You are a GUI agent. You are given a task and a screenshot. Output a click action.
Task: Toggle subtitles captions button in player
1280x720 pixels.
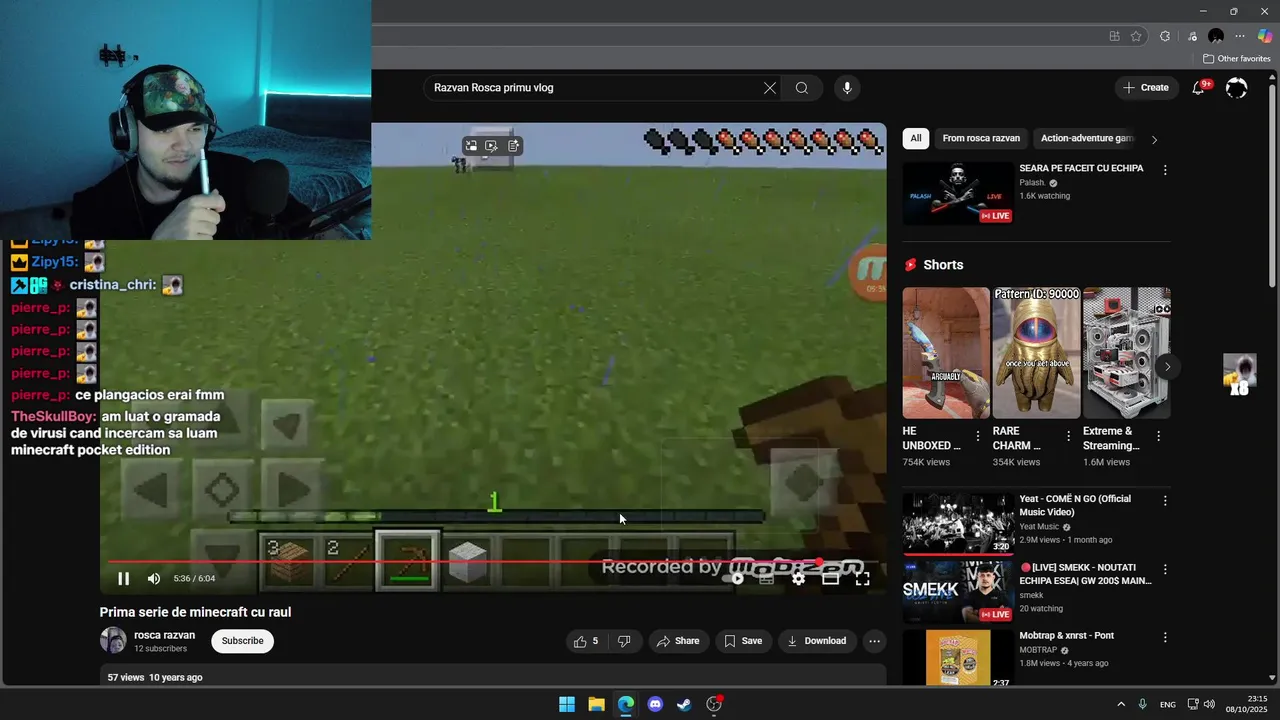click(767, 578)
